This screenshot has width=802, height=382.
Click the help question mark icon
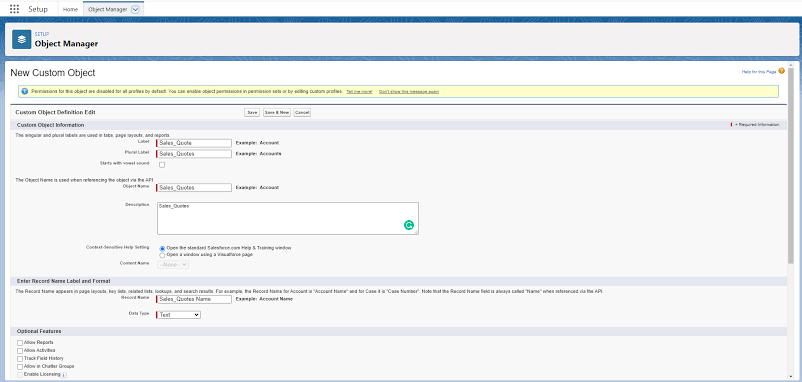(782, 71)
